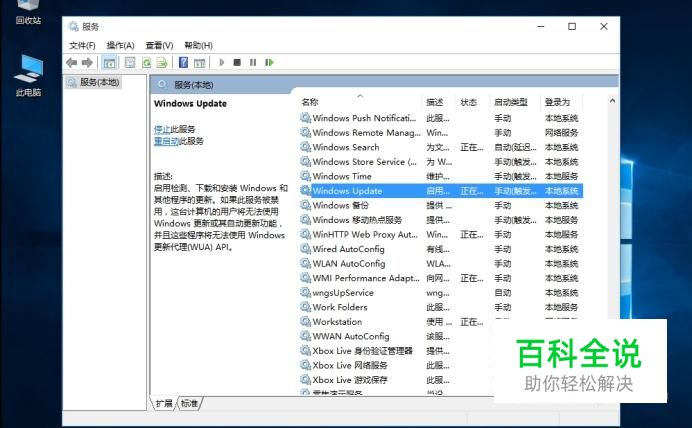Click the Refresh toolbar icon

point(147,63)
